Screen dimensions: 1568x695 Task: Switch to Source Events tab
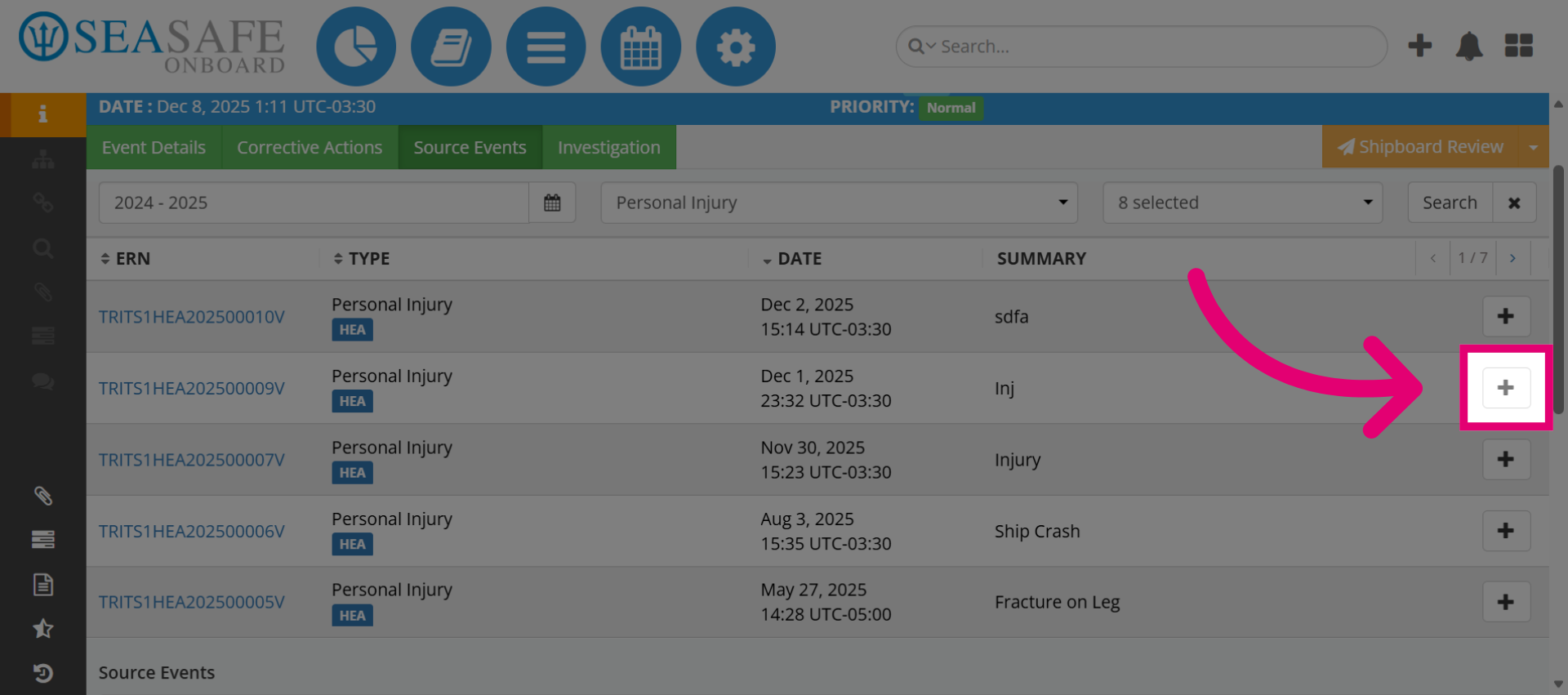tap(470, 147)
